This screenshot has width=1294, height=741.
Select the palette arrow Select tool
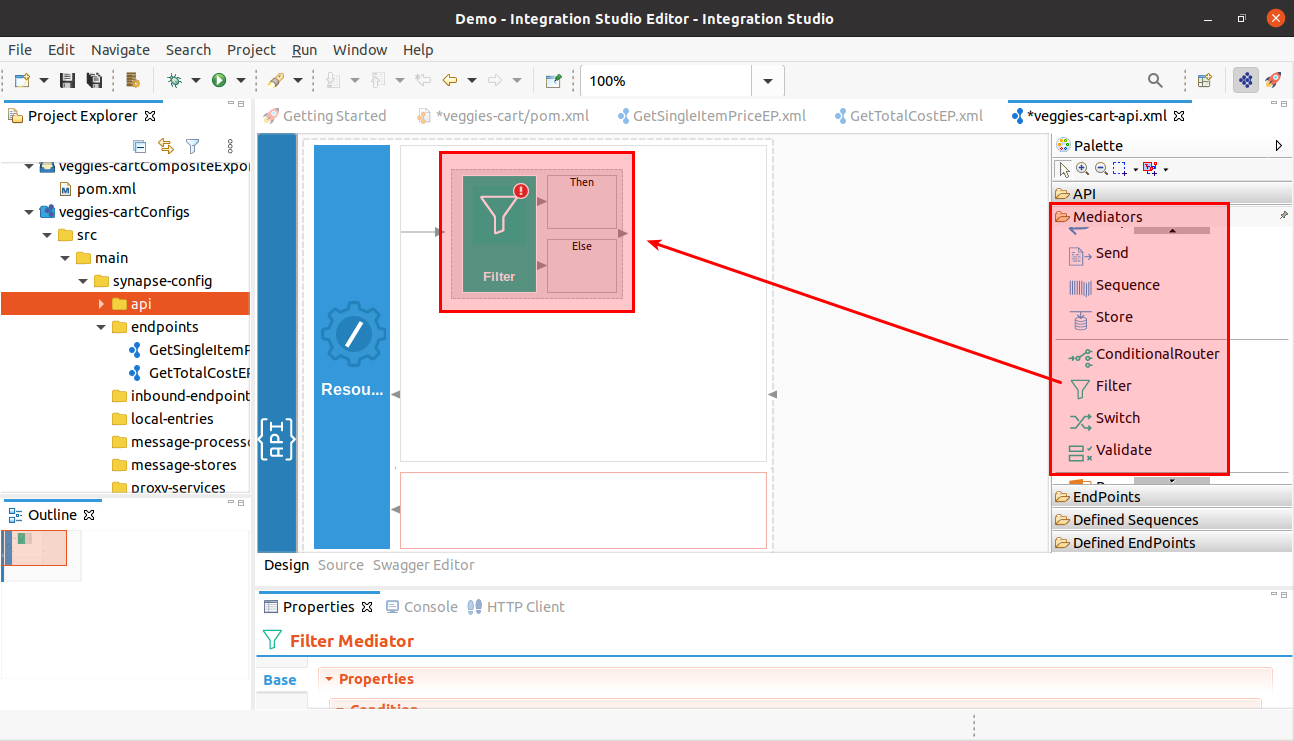coord(1065,169)
